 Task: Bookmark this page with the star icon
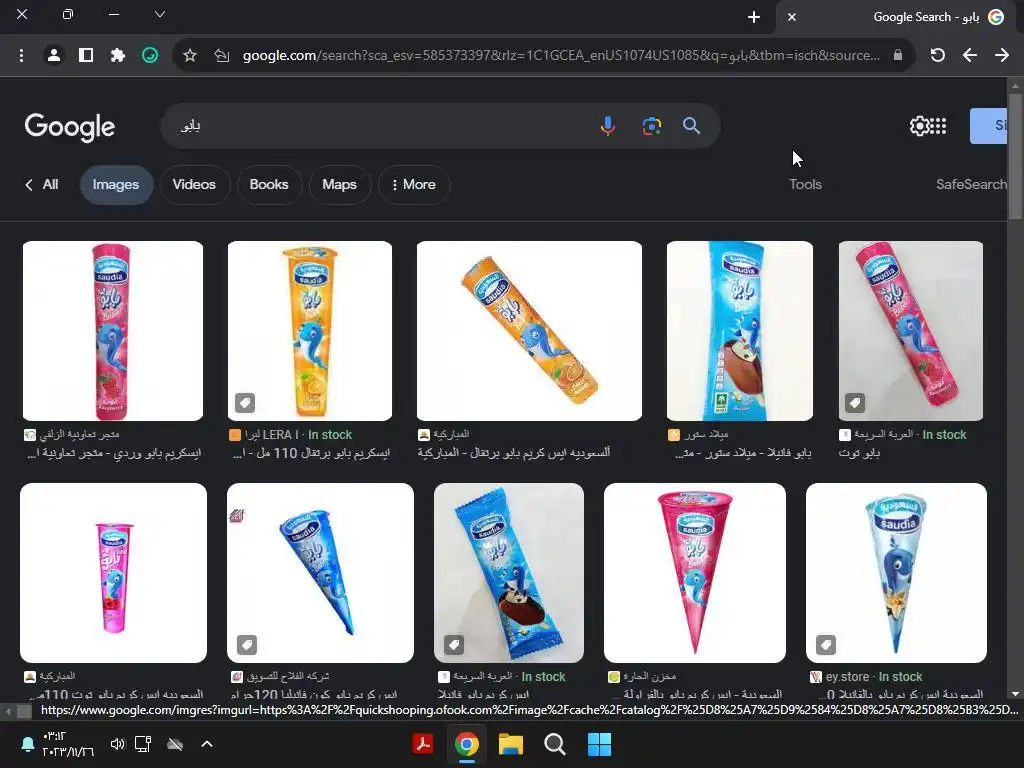pos(190,56)
